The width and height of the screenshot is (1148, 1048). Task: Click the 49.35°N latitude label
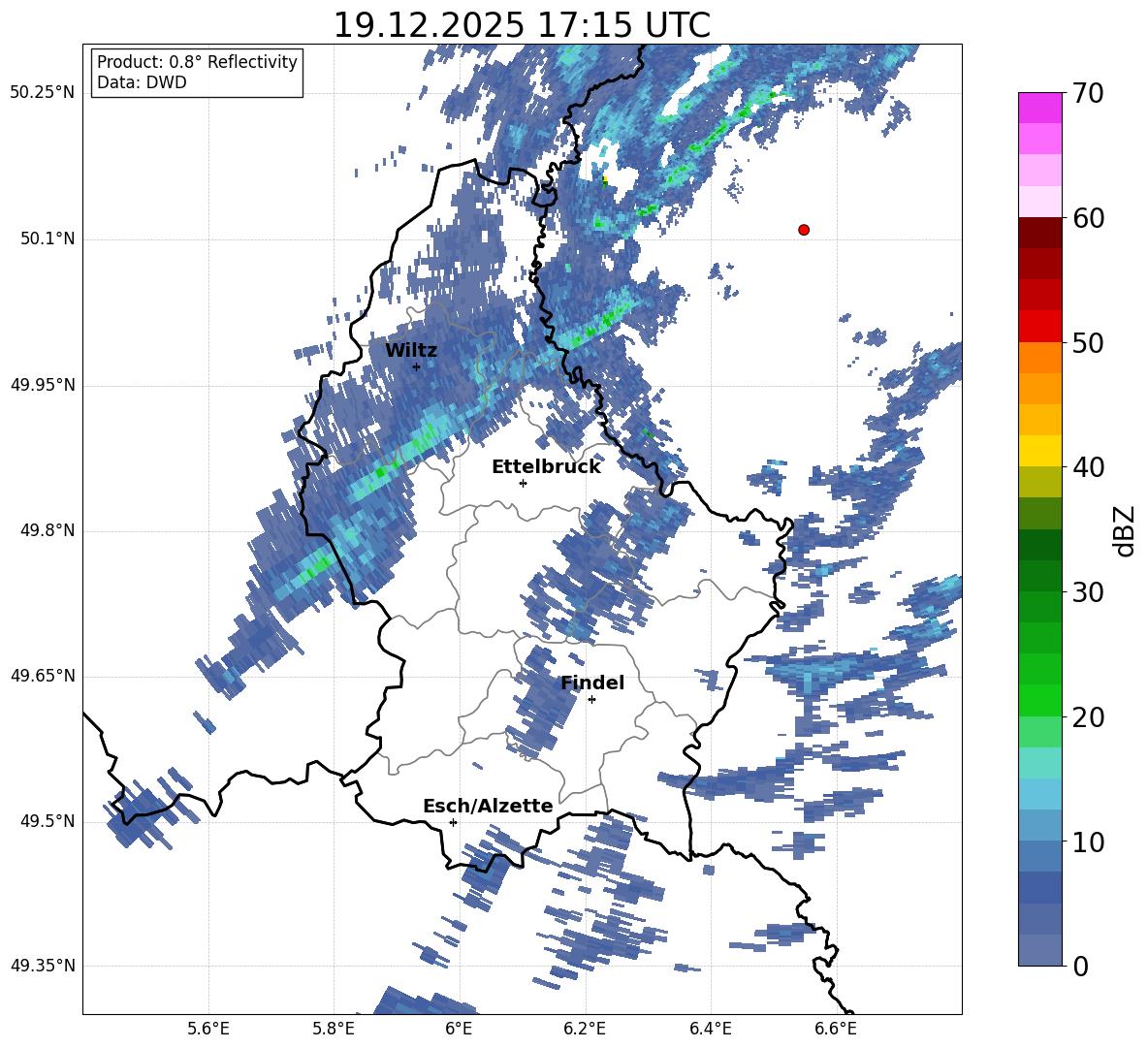point(43,966)
